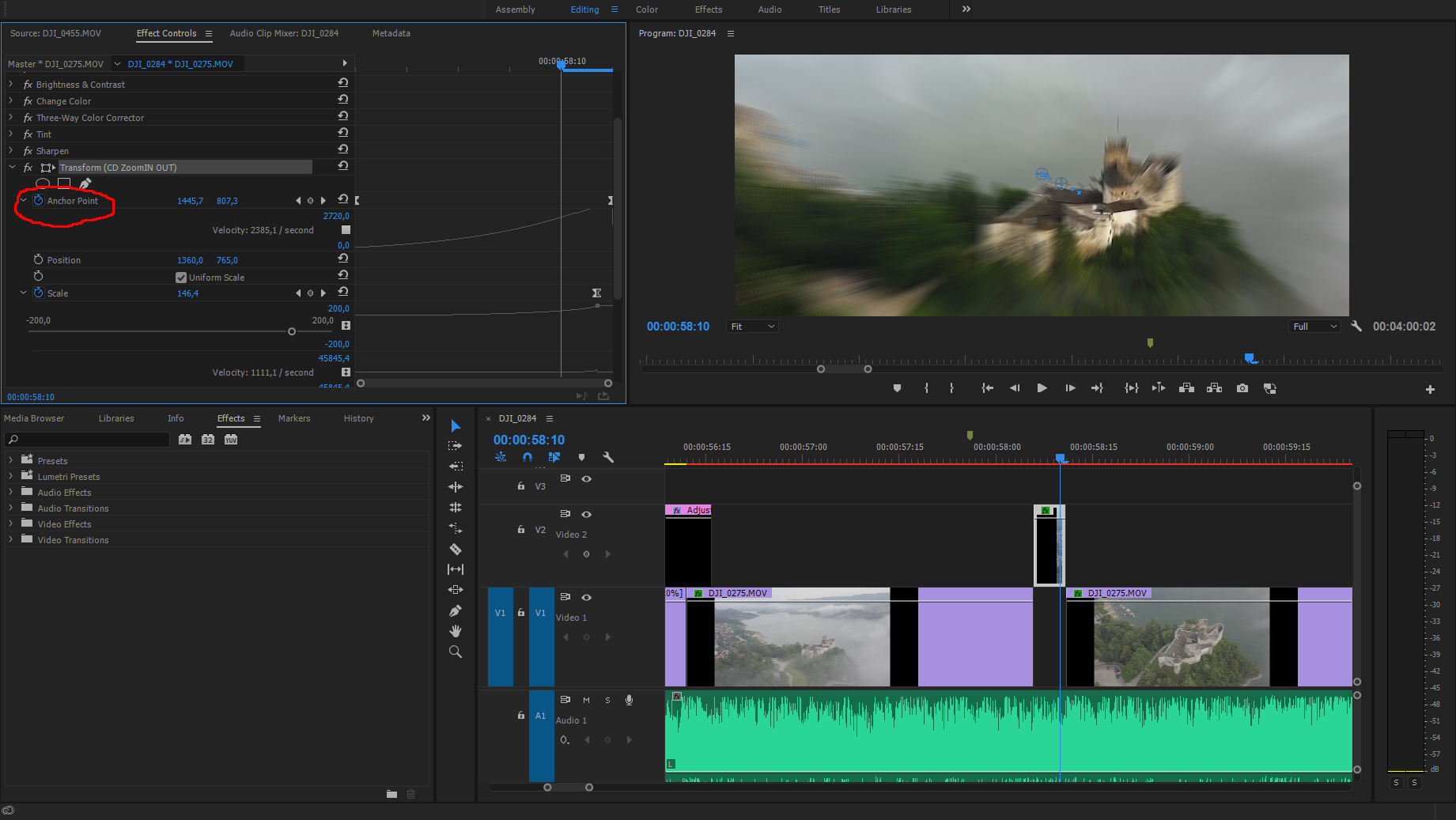Toggle Transform effect fx switch
The image size is (1456, 820).
(x=28, y=168)
